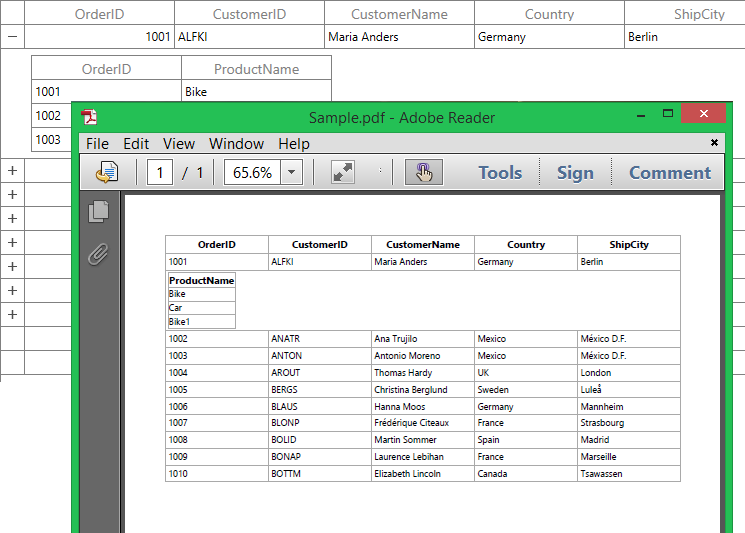Click the convert file to PDF online icon
The width and height of the screenshot is (745, 533).
[x=107, y=172]
